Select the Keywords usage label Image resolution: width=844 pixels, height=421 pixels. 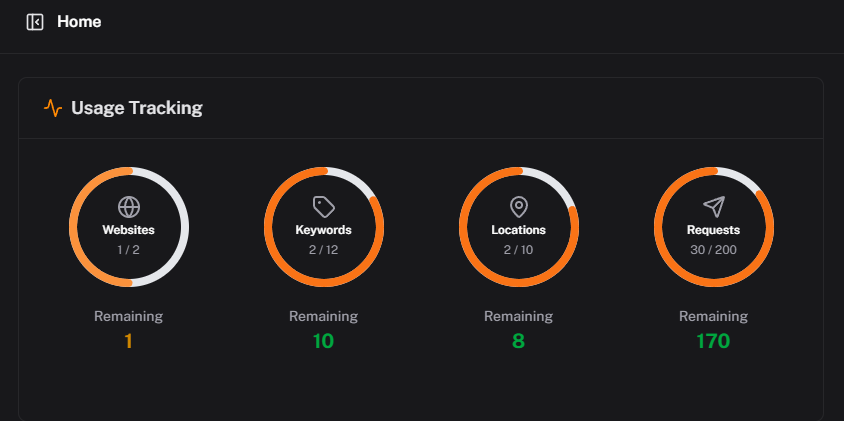pos(324,230)
